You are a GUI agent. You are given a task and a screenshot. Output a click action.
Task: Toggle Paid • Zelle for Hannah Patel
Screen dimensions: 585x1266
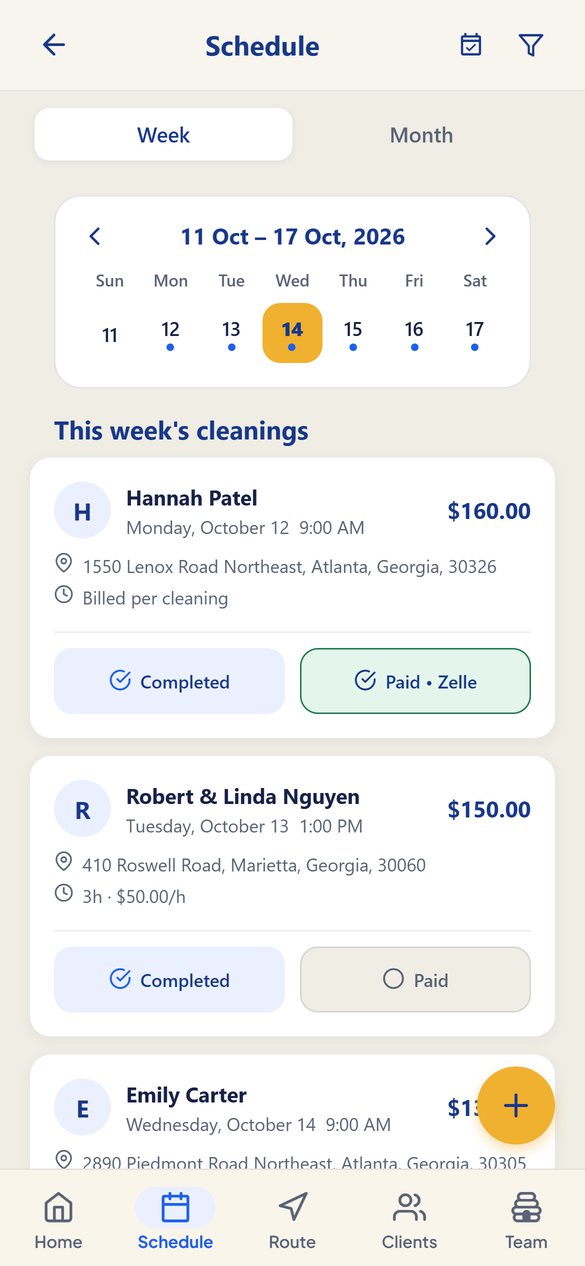[415, 681]
